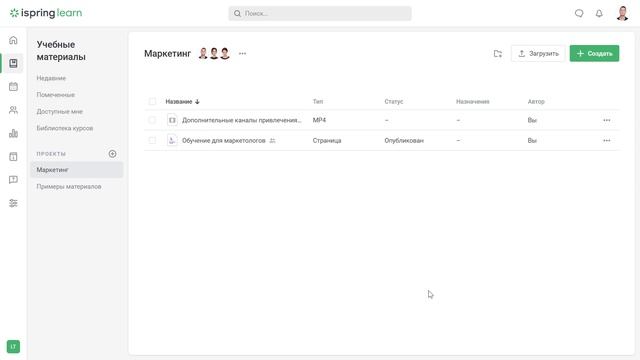Open the Маркетинг project options menu
640x360 pixels.
[242, 53]
